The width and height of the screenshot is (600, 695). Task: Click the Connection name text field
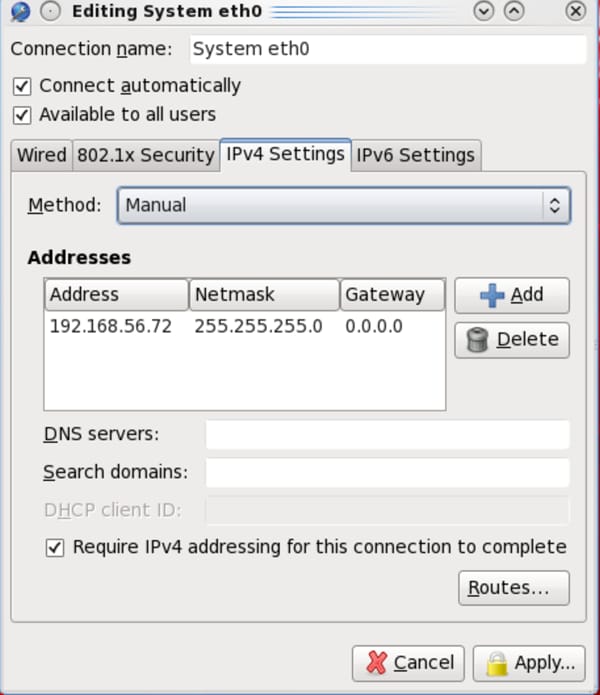tap(385, 50)
